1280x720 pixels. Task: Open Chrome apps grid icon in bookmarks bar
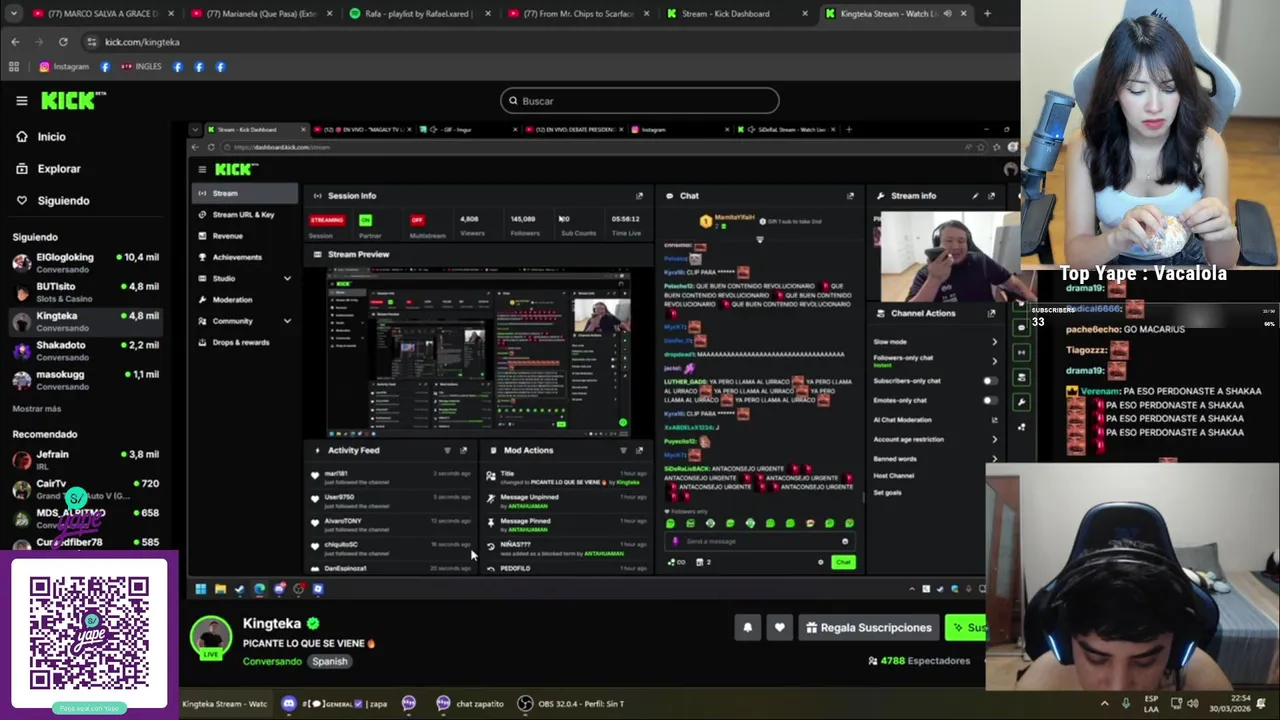click(x=14, y=67)
